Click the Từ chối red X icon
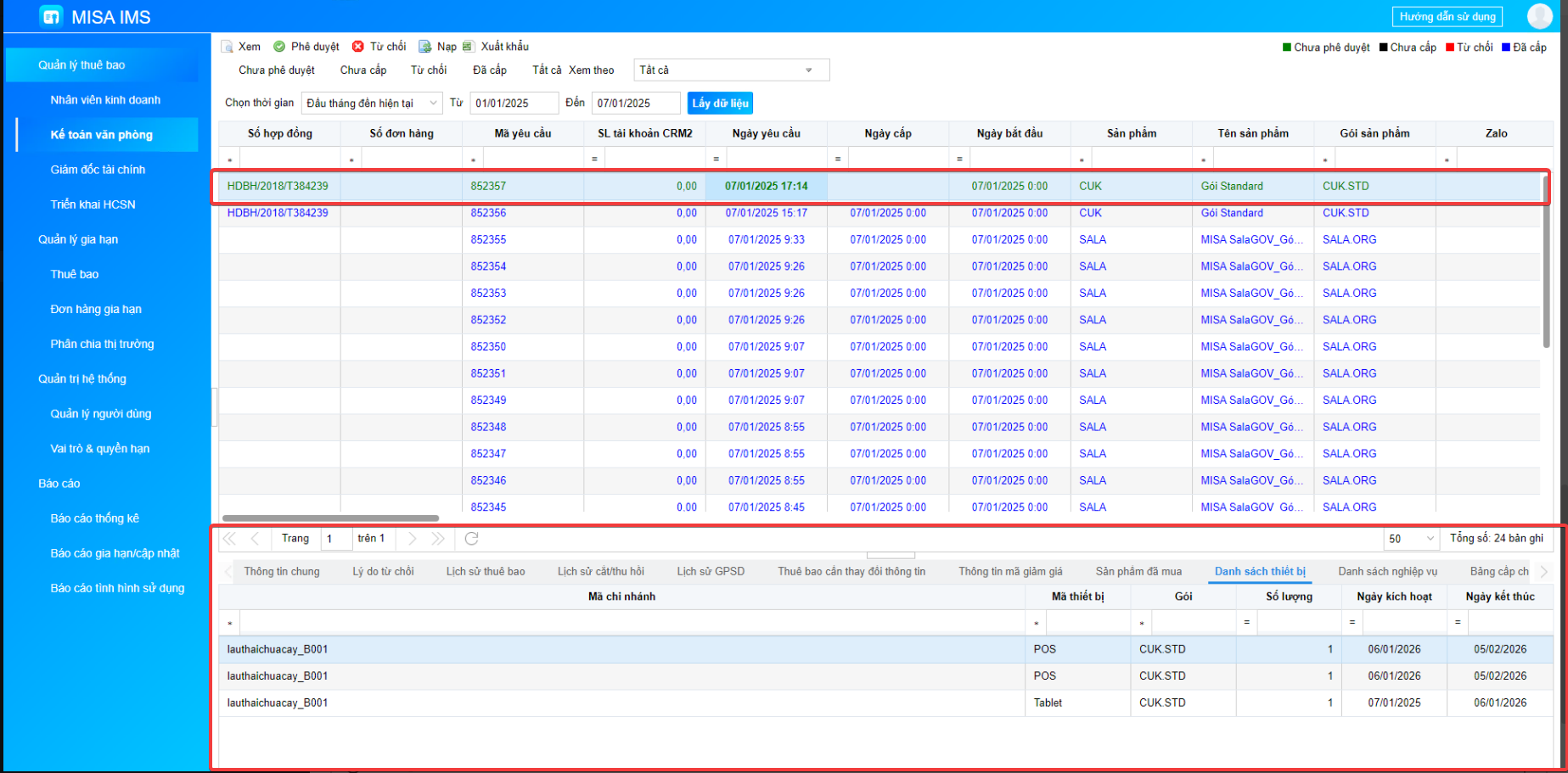 pyautogui.click(x=358, y=47)
